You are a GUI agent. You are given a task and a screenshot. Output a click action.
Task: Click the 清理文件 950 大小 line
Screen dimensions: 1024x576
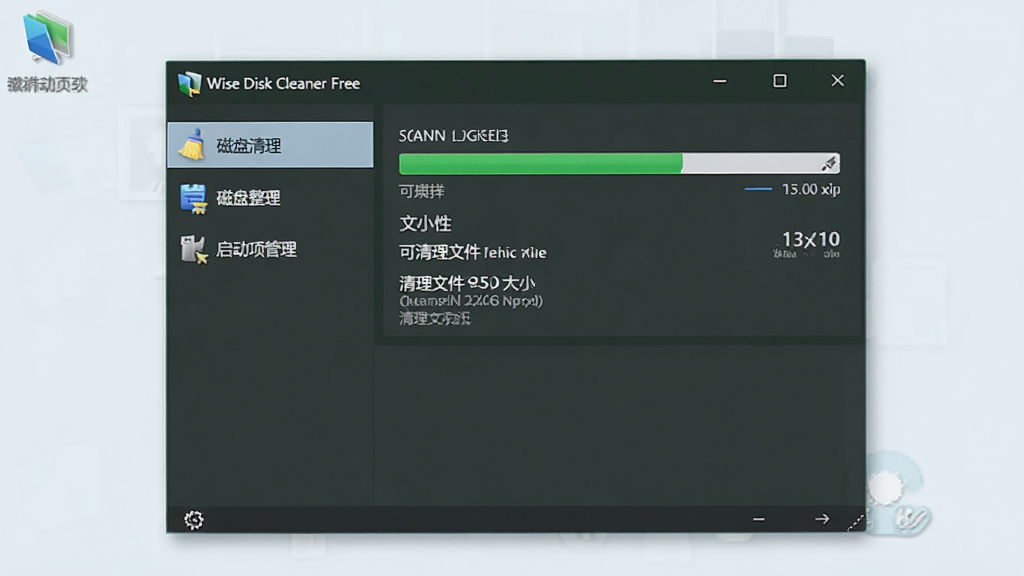(x=467, y=283)
